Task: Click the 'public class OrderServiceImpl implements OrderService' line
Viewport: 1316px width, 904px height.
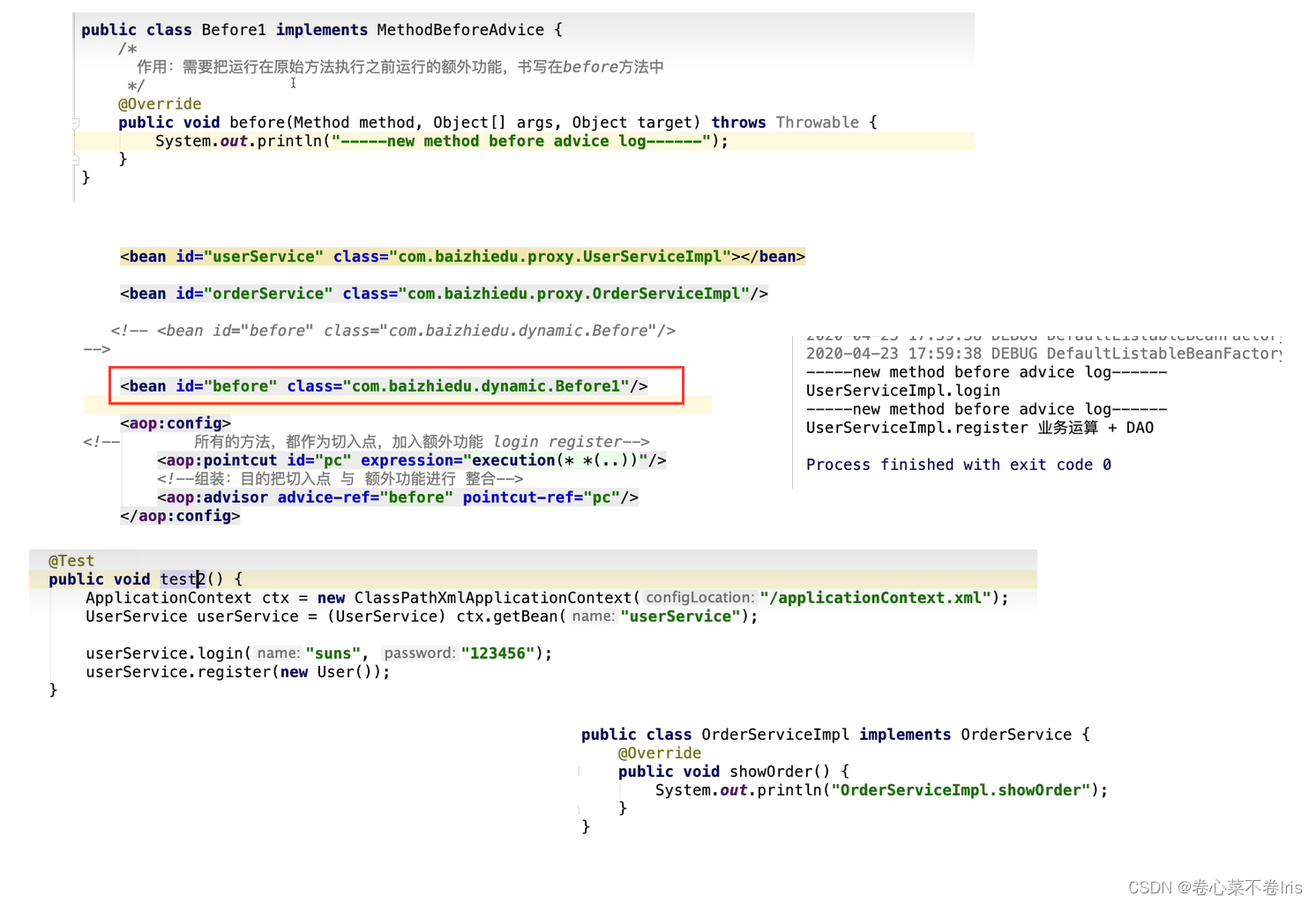Action: (836, 735)
